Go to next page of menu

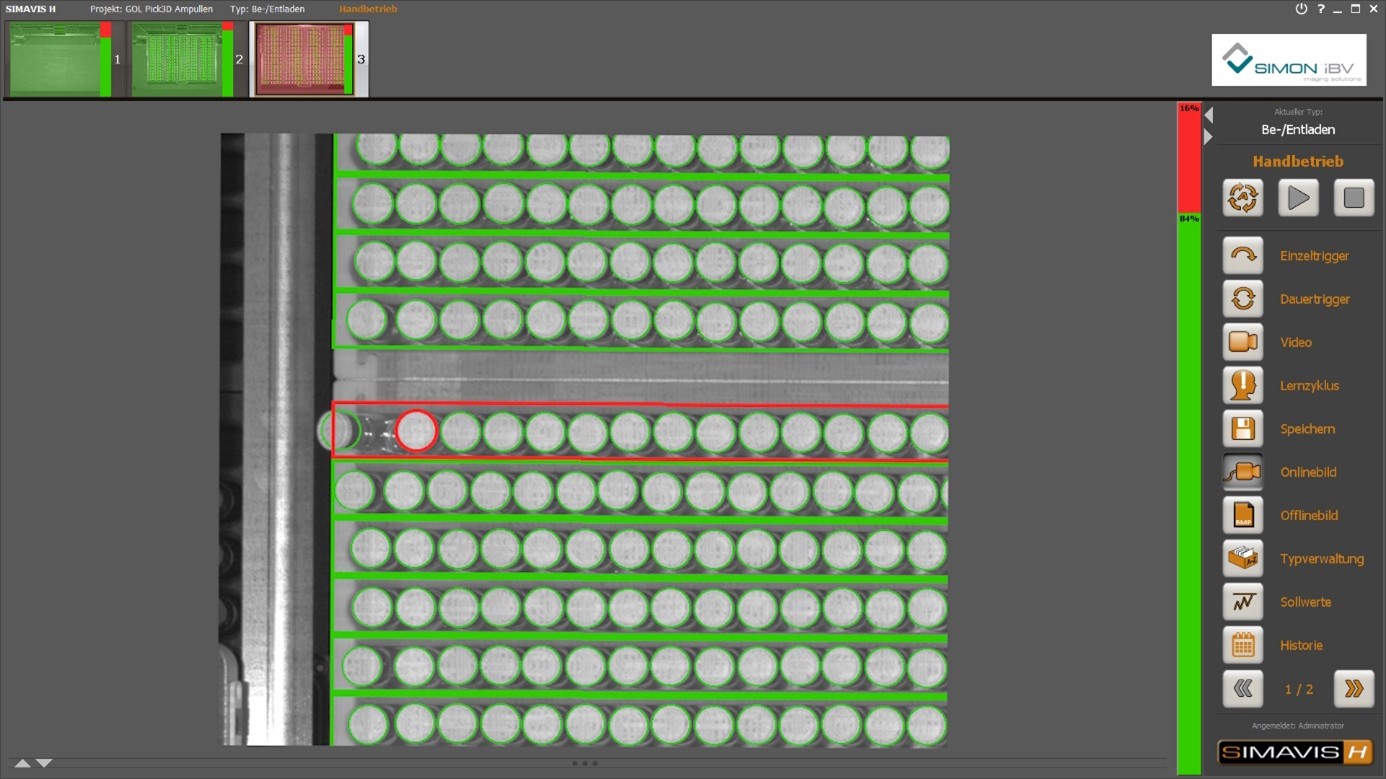[1354, 689]
